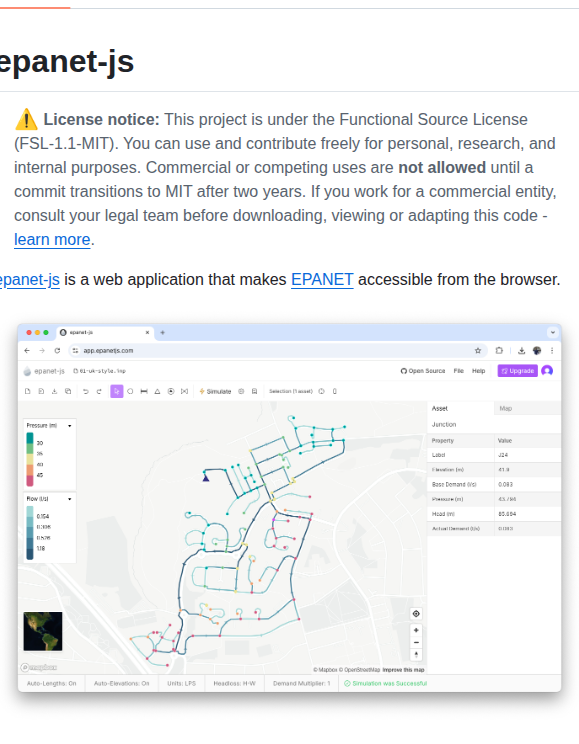Viewport: 579px width, 744px height.
Task: Open the "learn more" license link
Action: [52, 240]
